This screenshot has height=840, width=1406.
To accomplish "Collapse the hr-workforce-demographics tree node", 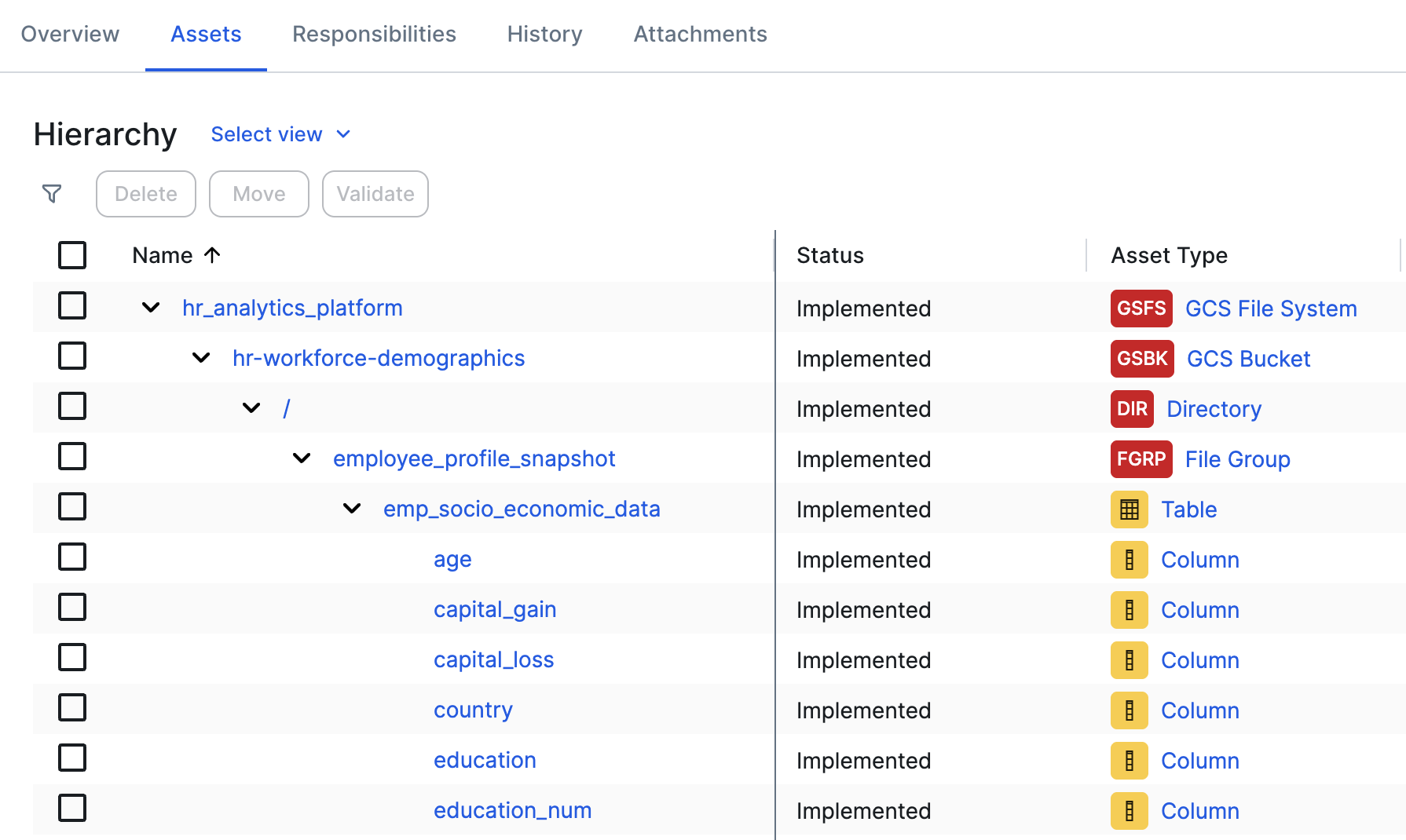I will [x=201, y=358].
